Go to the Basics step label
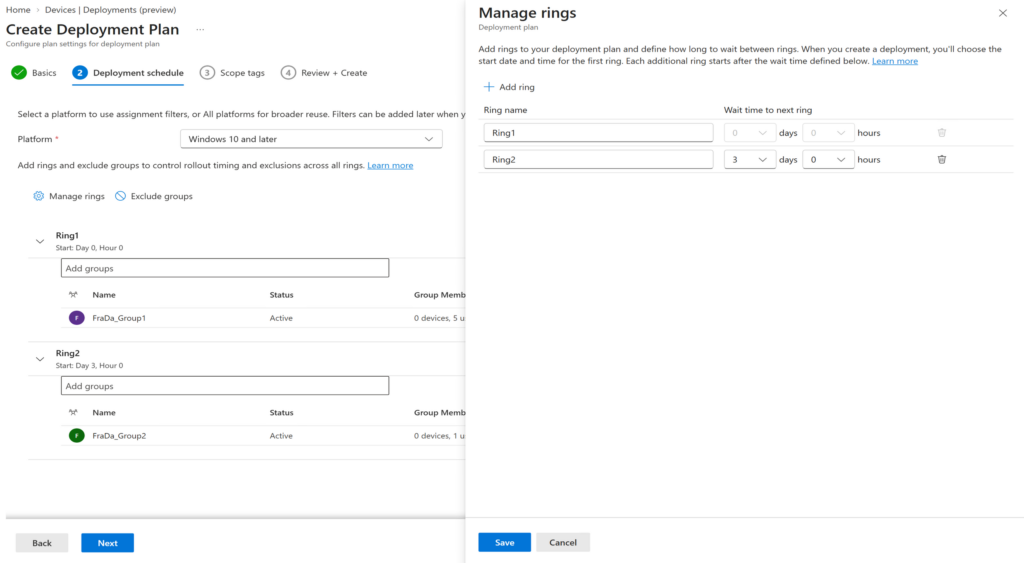 tap(44, 72)
